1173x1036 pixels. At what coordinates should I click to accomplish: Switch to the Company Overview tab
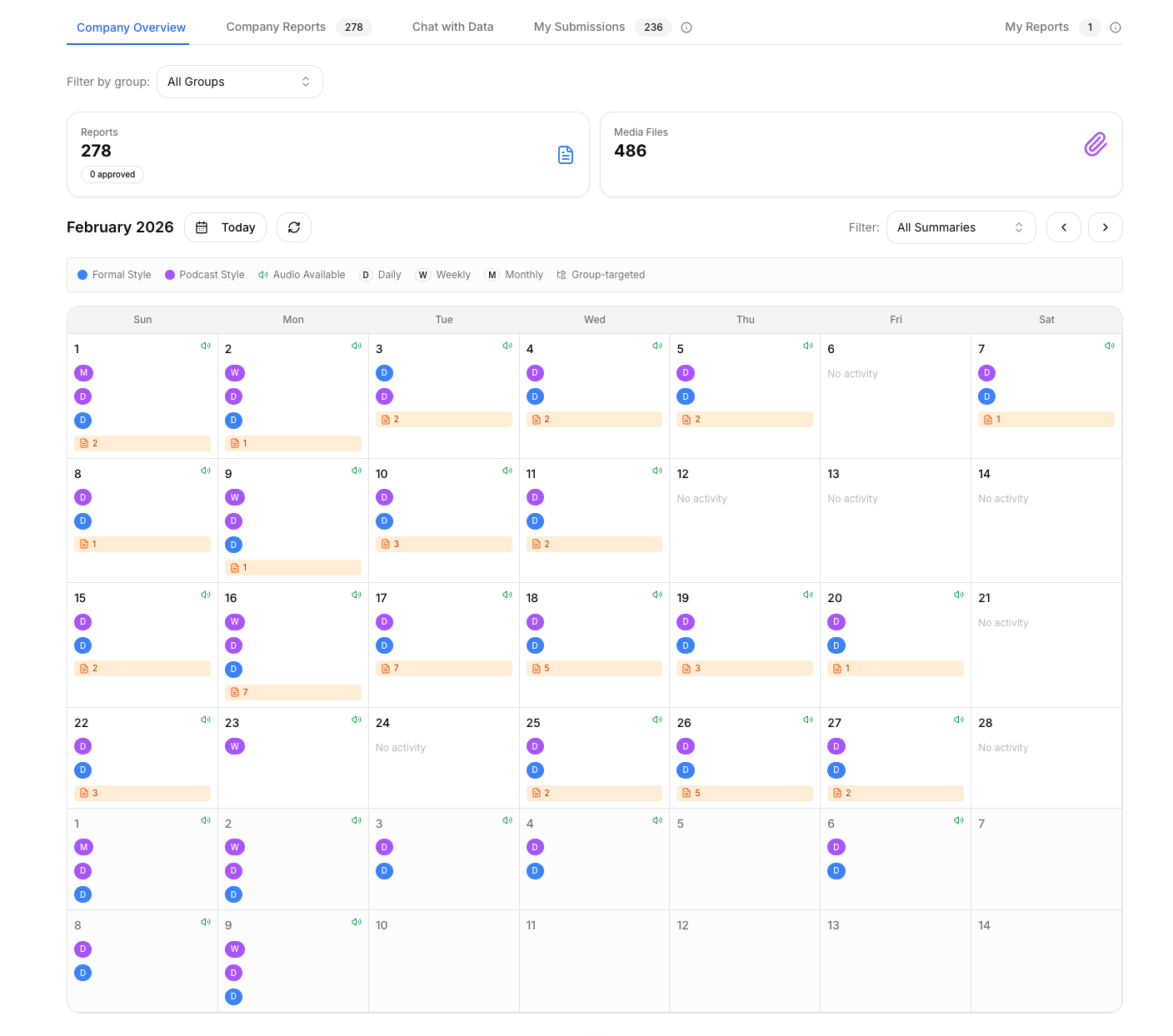coord(131,27)
